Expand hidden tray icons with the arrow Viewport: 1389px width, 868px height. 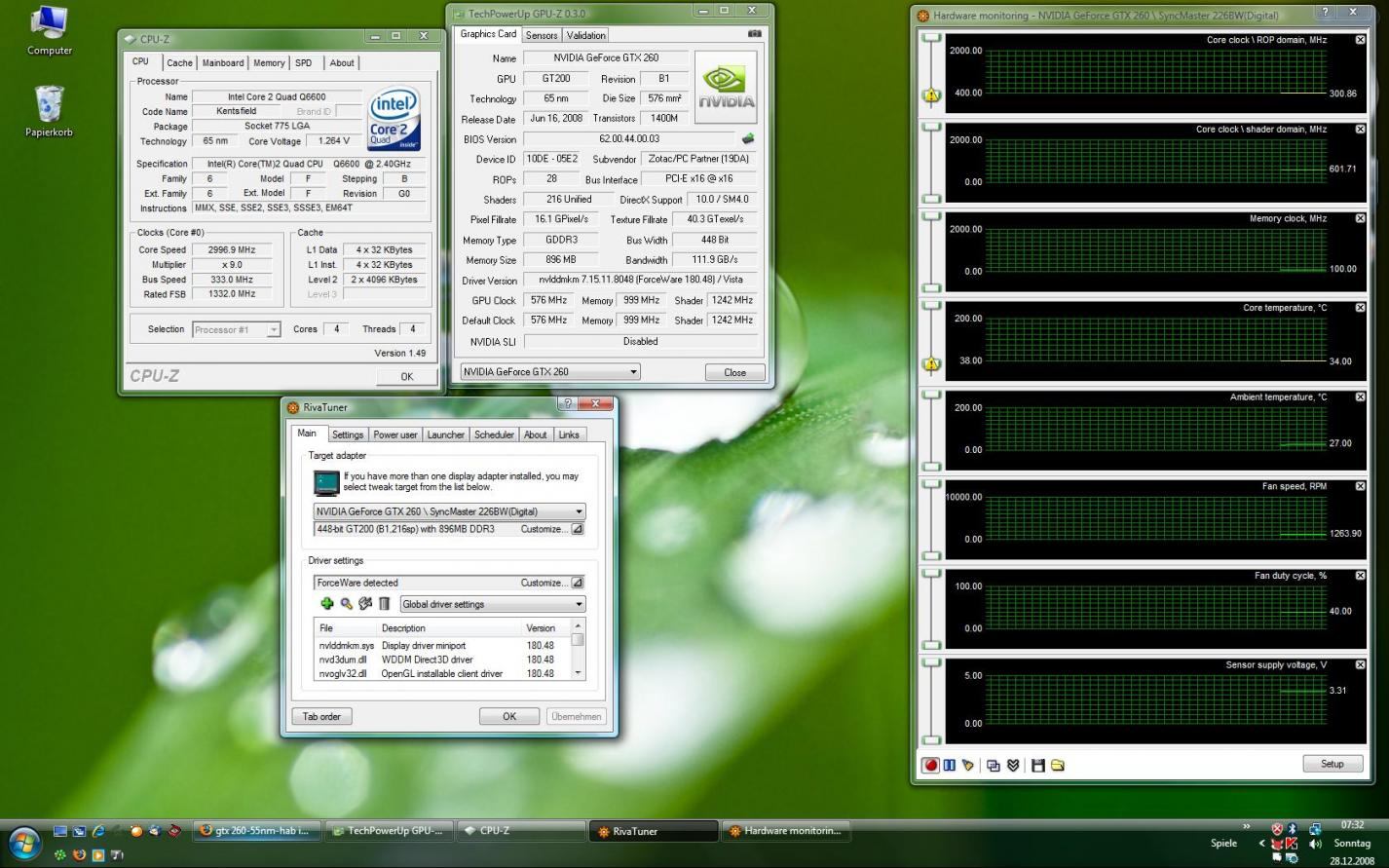click(x=1262, y=843)
